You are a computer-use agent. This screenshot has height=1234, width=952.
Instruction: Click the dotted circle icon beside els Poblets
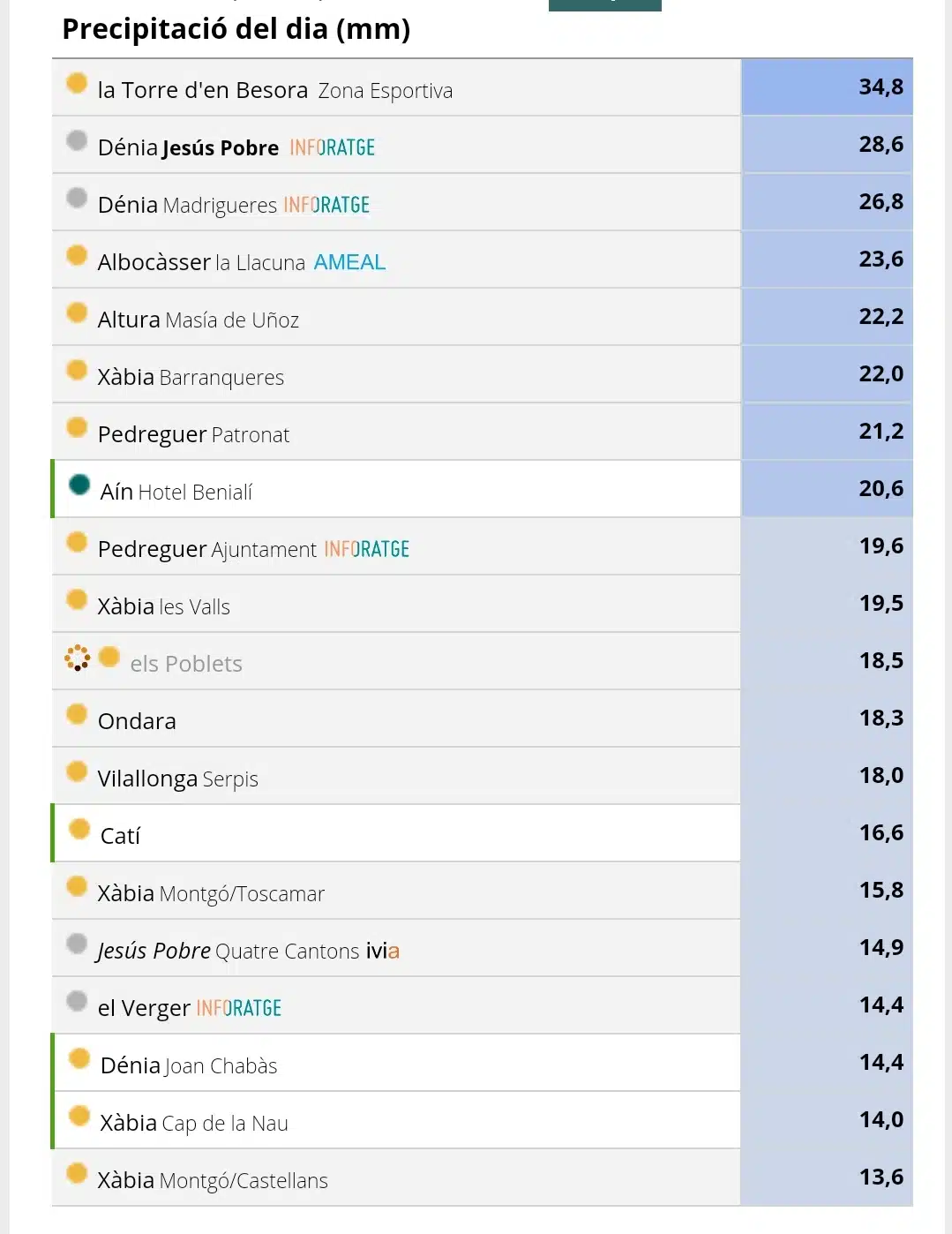[78, 658]
